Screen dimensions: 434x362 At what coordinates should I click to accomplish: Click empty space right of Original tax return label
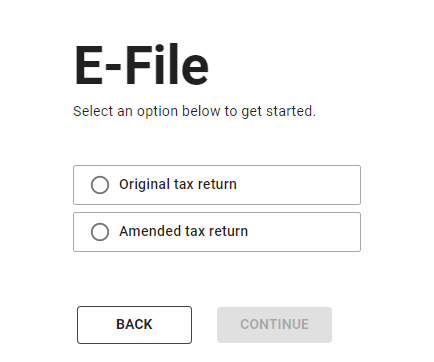coord(298,185)
